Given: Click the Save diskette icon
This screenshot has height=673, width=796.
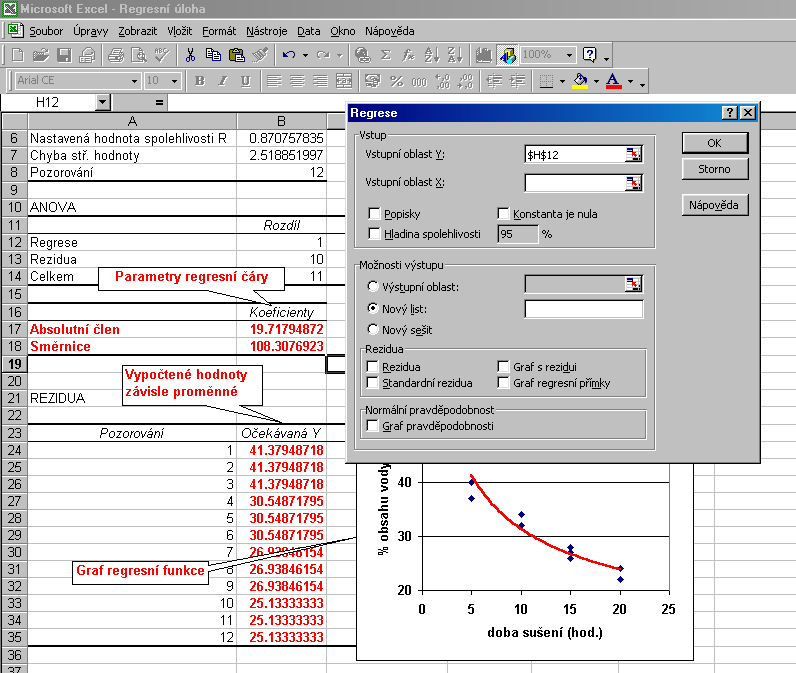Looking at the screenshot, I should click(64, 55).
